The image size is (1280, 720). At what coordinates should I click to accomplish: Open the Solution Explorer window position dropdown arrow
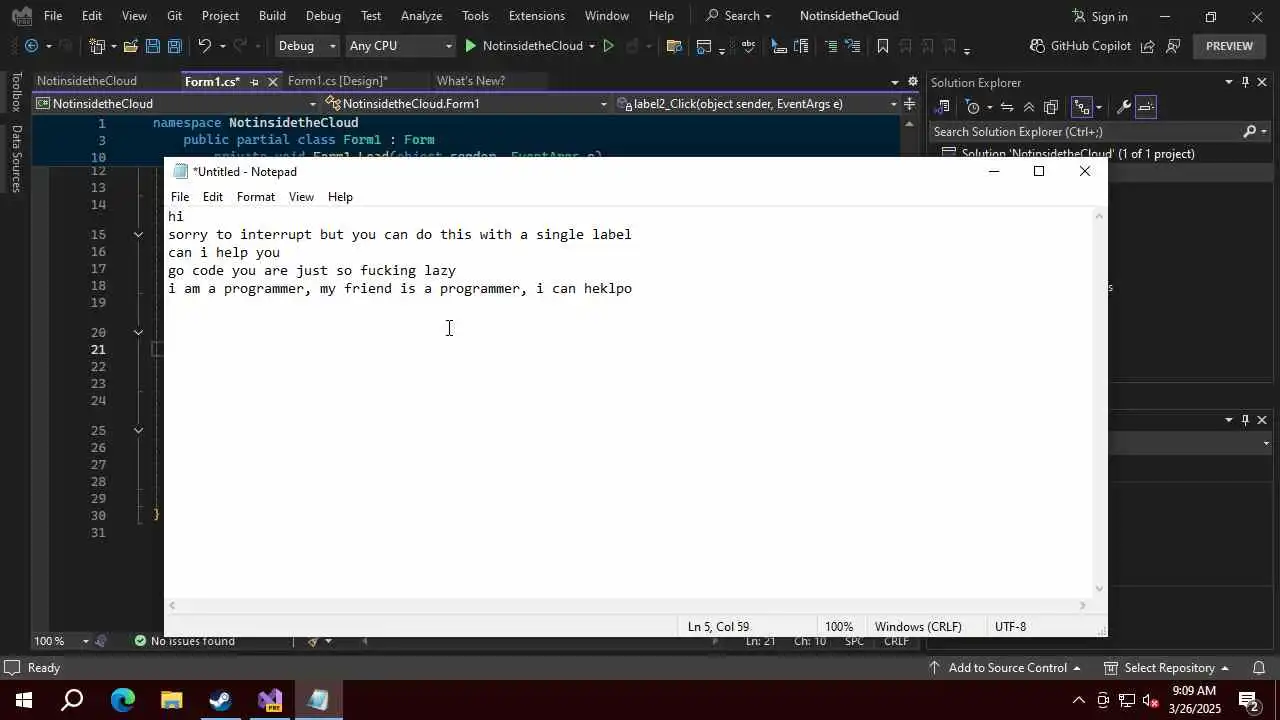click(1229, 82)
